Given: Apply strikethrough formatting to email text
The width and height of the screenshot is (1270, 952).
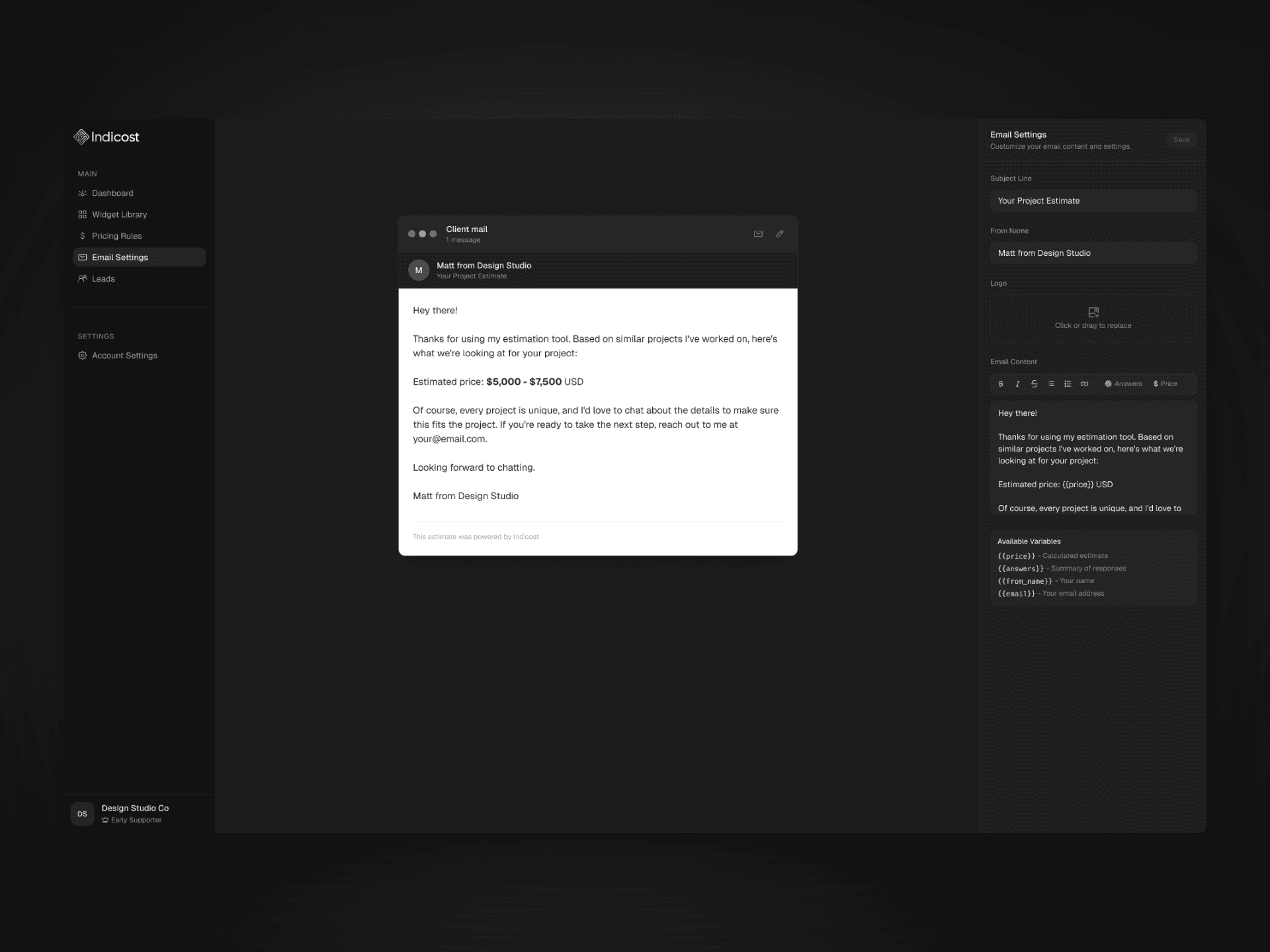Looking at the screenshot, I should click(1034, 383).
